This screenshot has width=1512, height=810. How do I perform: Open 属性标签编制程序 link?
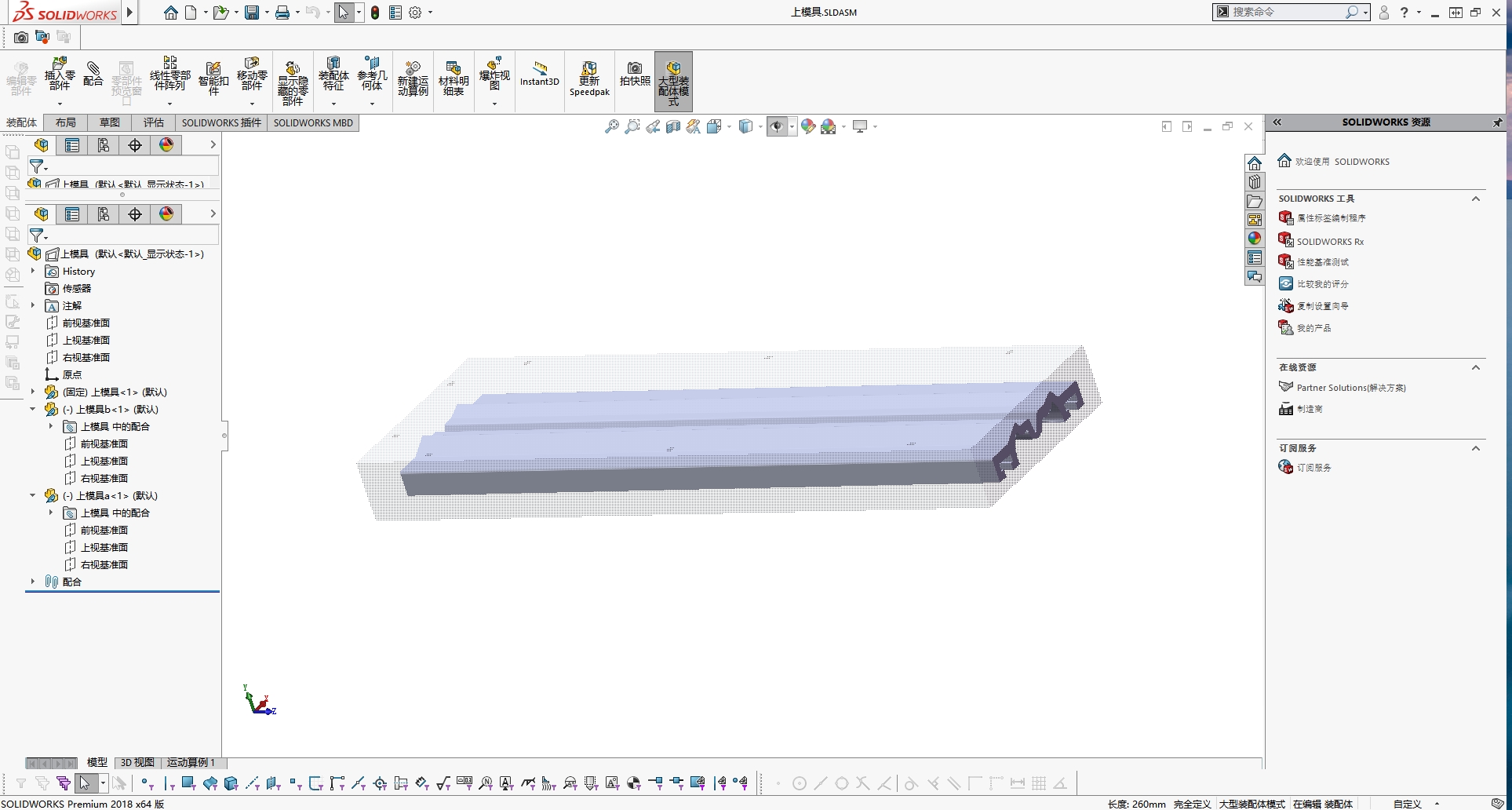[1331, 218]
